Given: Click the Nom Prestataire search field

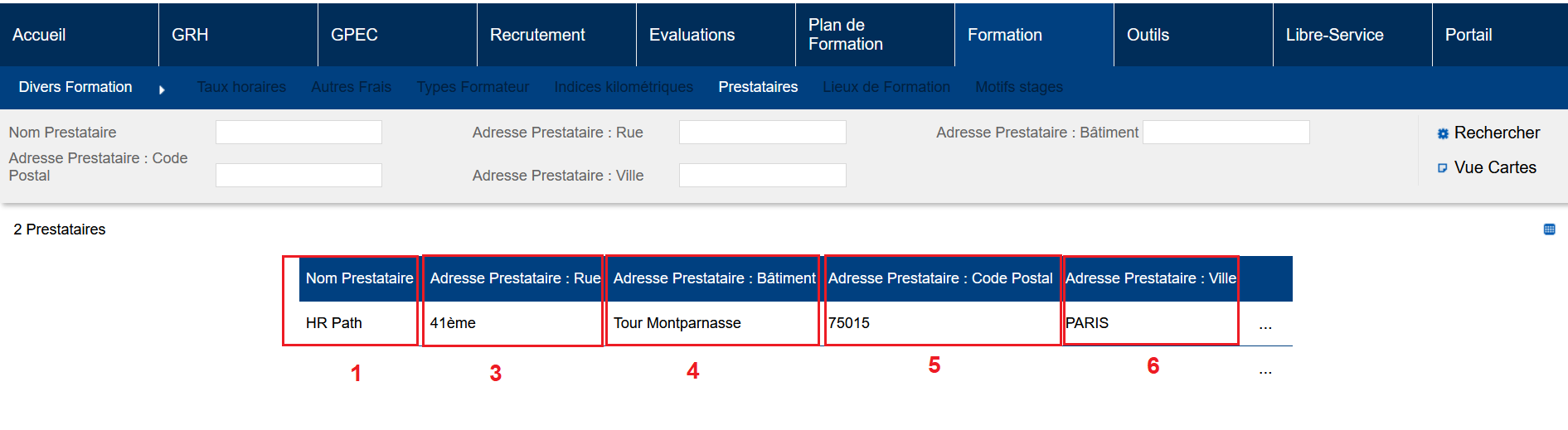Looking at the screenshot, I should point(299,133).
